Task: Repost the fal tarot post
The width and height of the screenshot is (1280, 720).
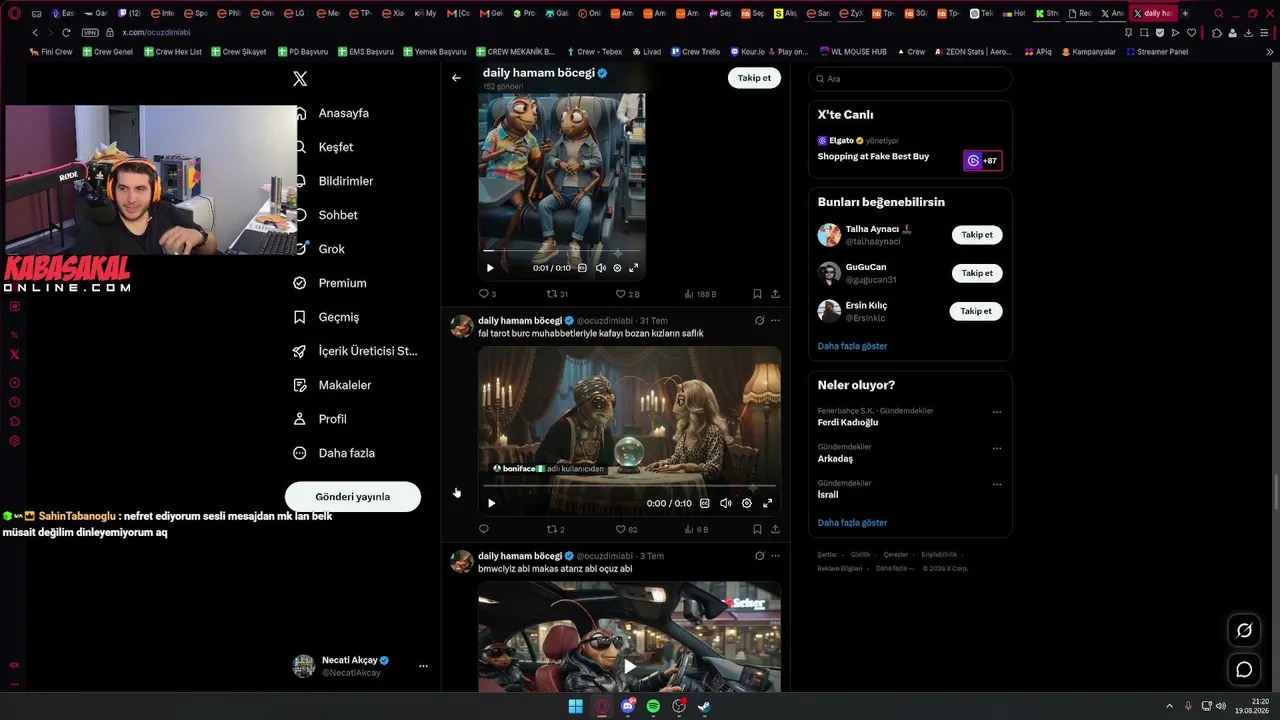Action: coord(555,529)
